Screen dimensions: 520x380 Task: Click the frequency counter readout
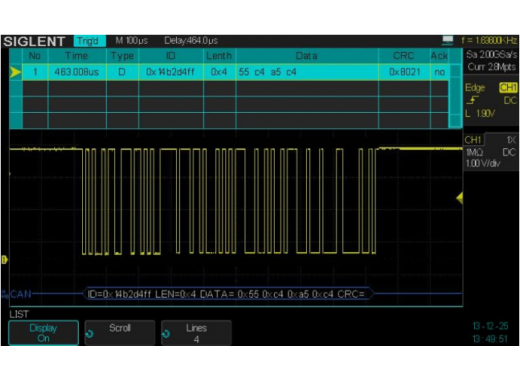point(489,40)
